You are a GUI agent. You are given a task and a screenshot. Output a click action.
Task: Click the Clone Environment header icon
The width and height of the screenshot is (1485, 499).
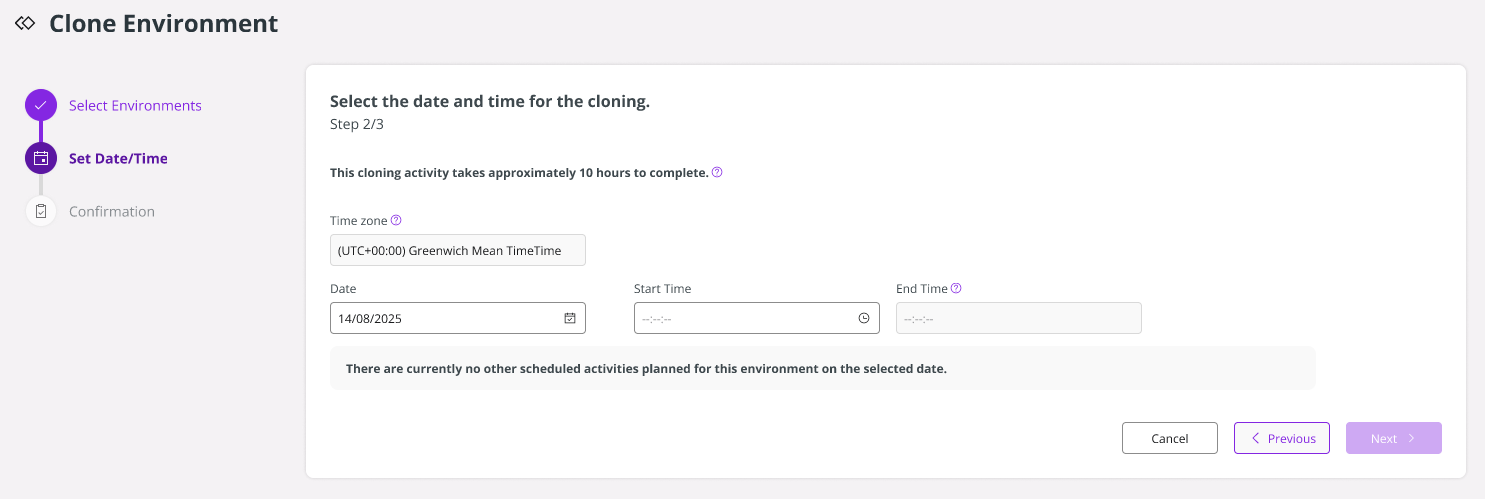(x=25, y=23)
